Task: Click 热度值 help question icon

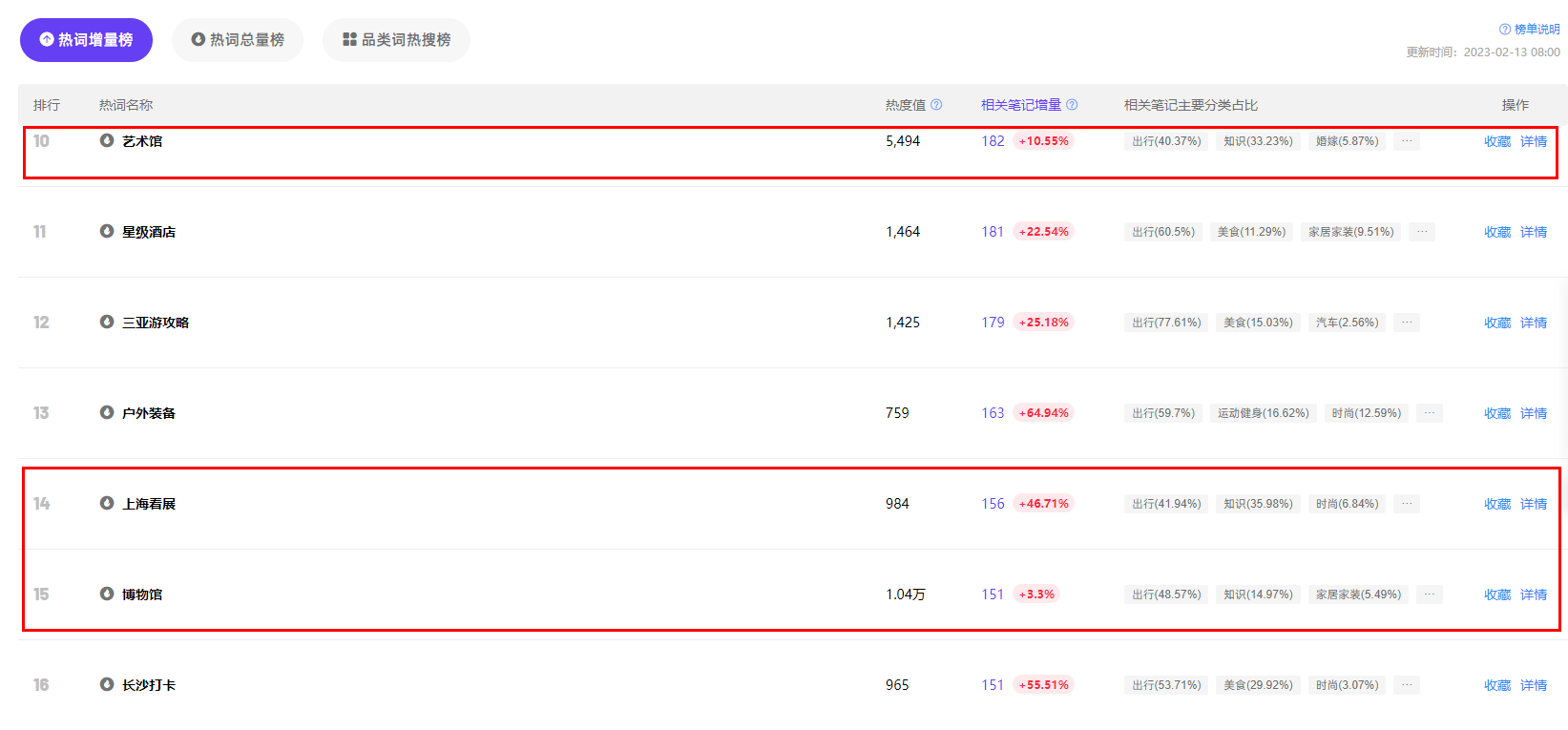Action: 936,105
